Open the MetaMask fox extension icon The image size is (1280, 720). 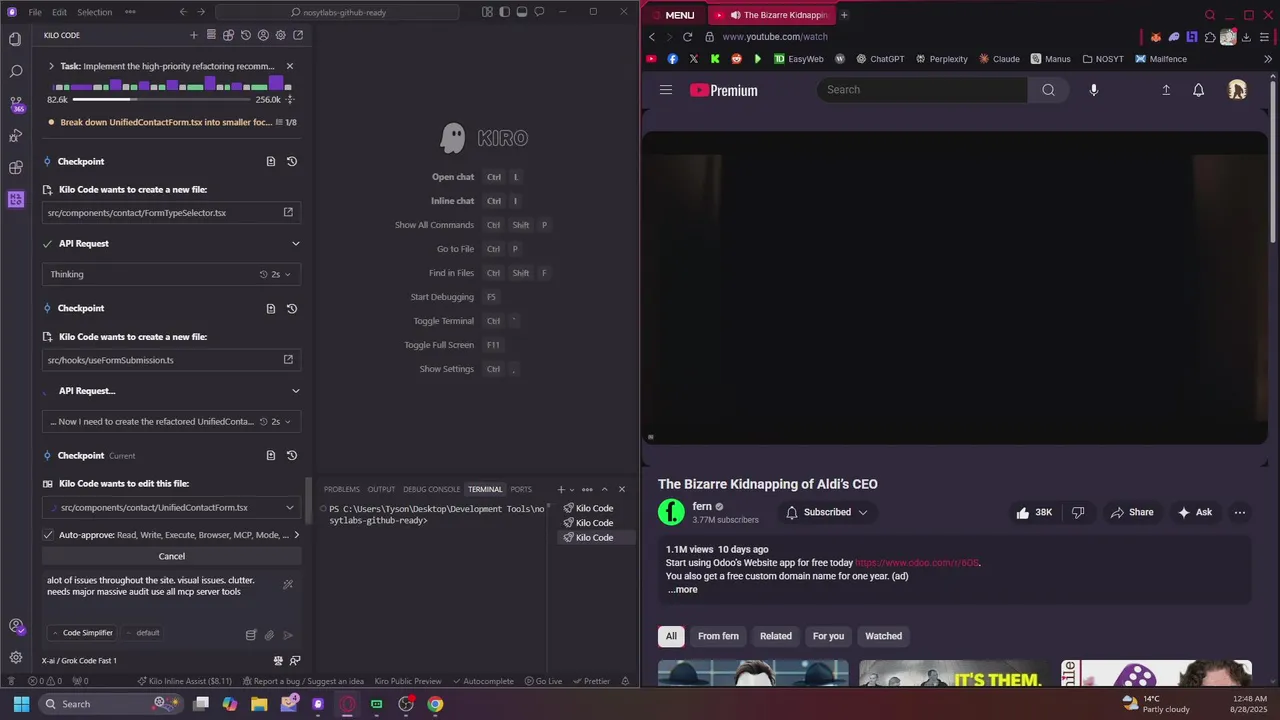click(x=1156, y=37)
